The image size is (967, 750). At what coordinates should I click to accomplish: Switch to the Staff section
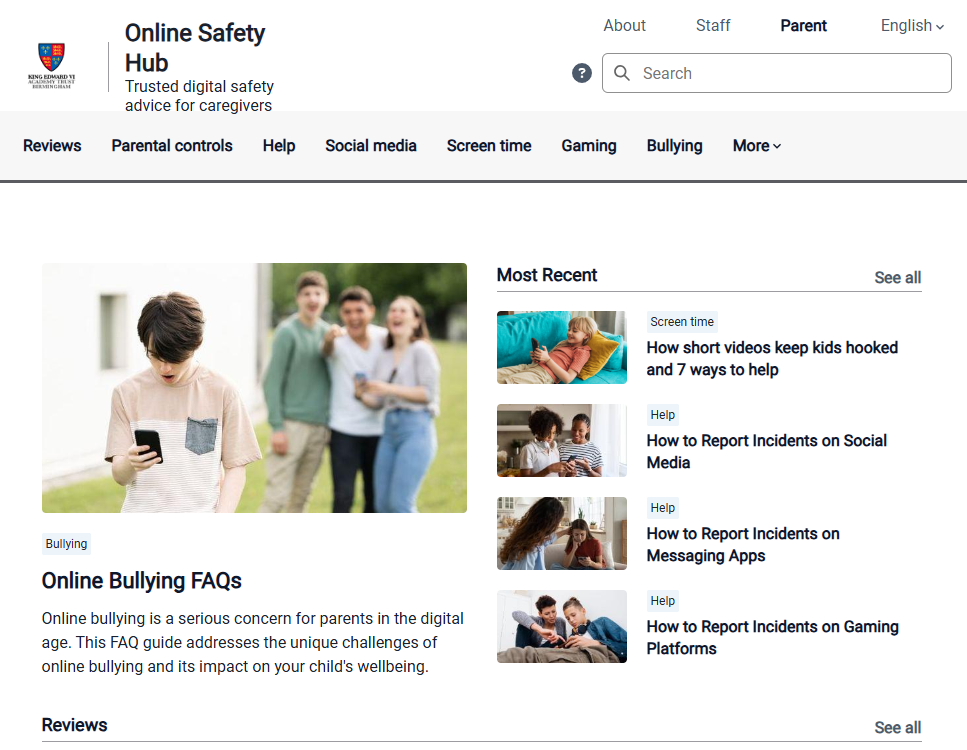tap(713, 26)
